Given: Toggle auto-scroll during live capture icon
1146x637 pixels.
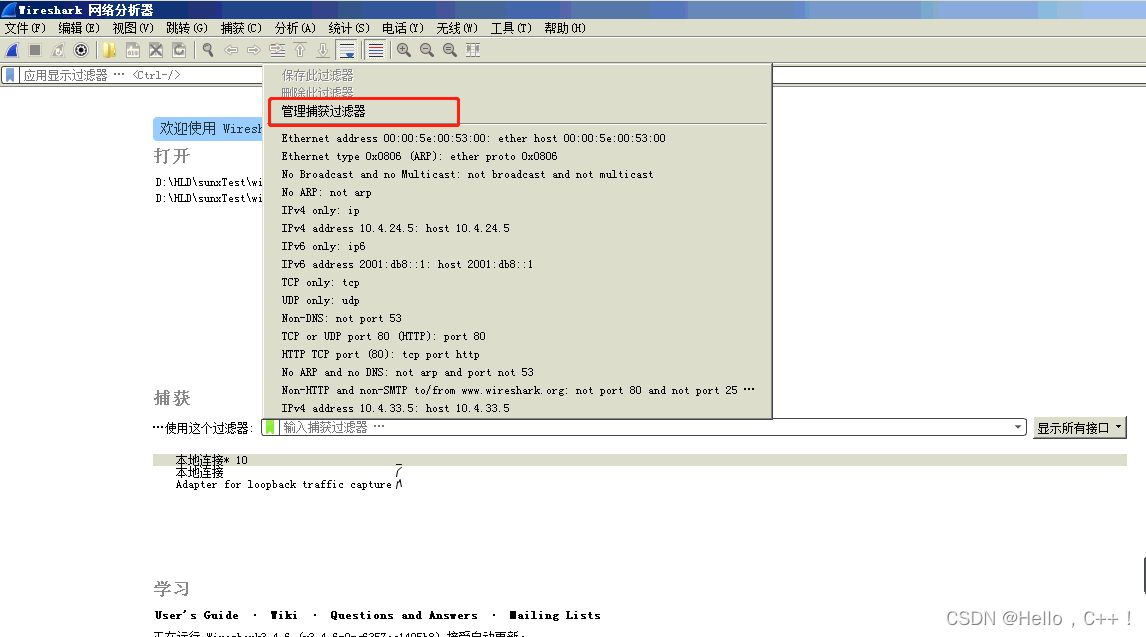Looking at the screenshot, I should pos(347,50).
